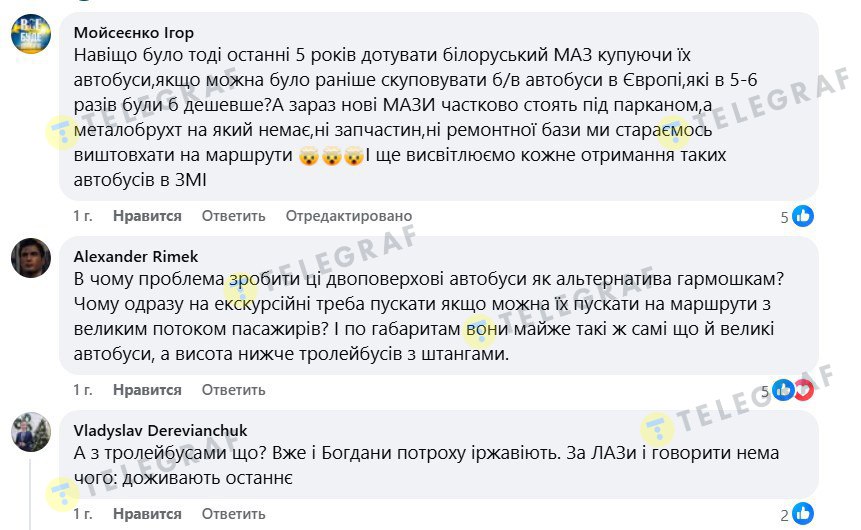The height and width of the screenshot is (530, 861).
Task: Click the 1 г. timestamp under Derevianchuk's comment
Action: pyautogui.click(x=83, y=514)
